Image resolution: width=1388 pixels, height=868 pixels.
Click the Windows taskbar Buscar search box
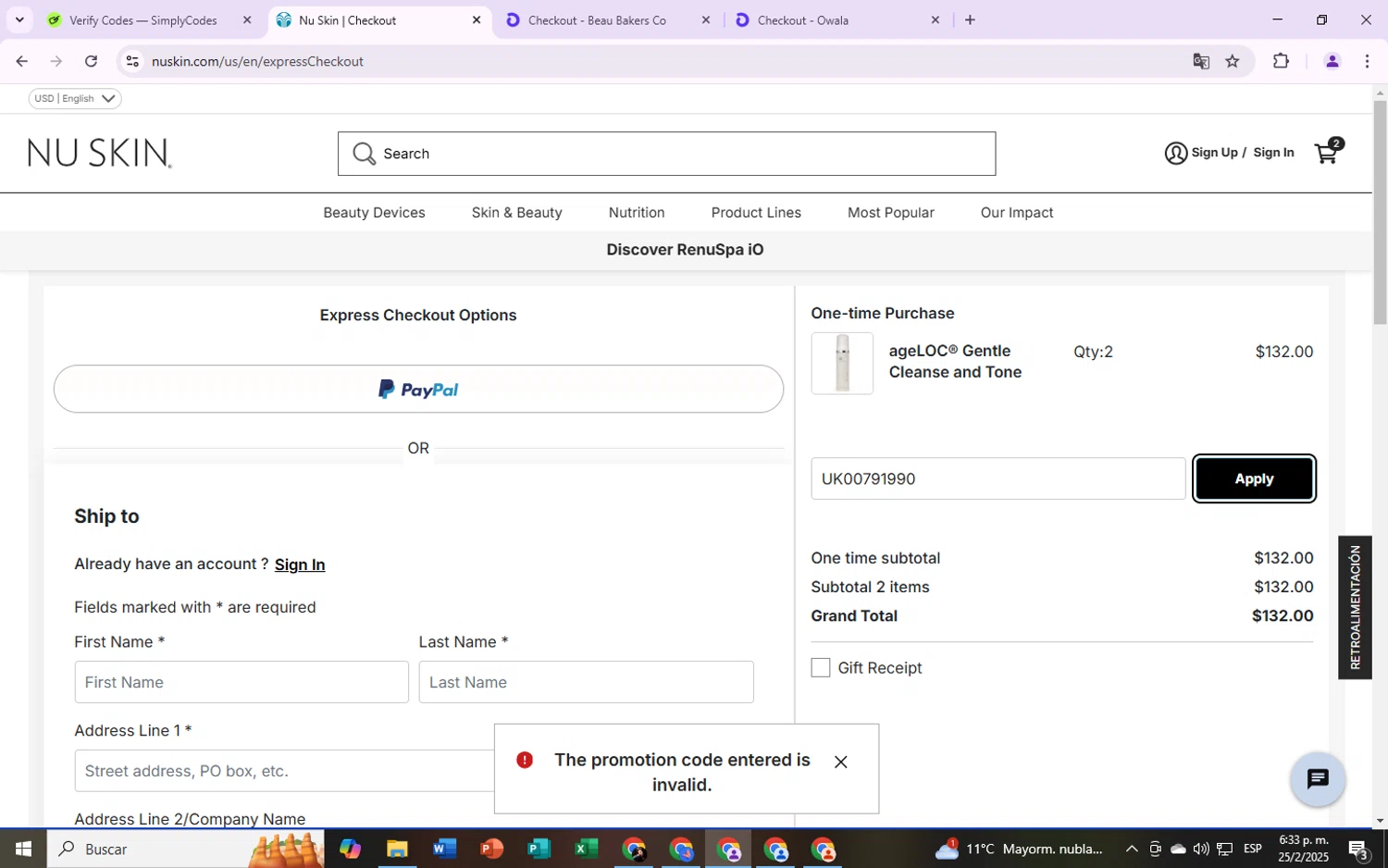coord(185,849)
